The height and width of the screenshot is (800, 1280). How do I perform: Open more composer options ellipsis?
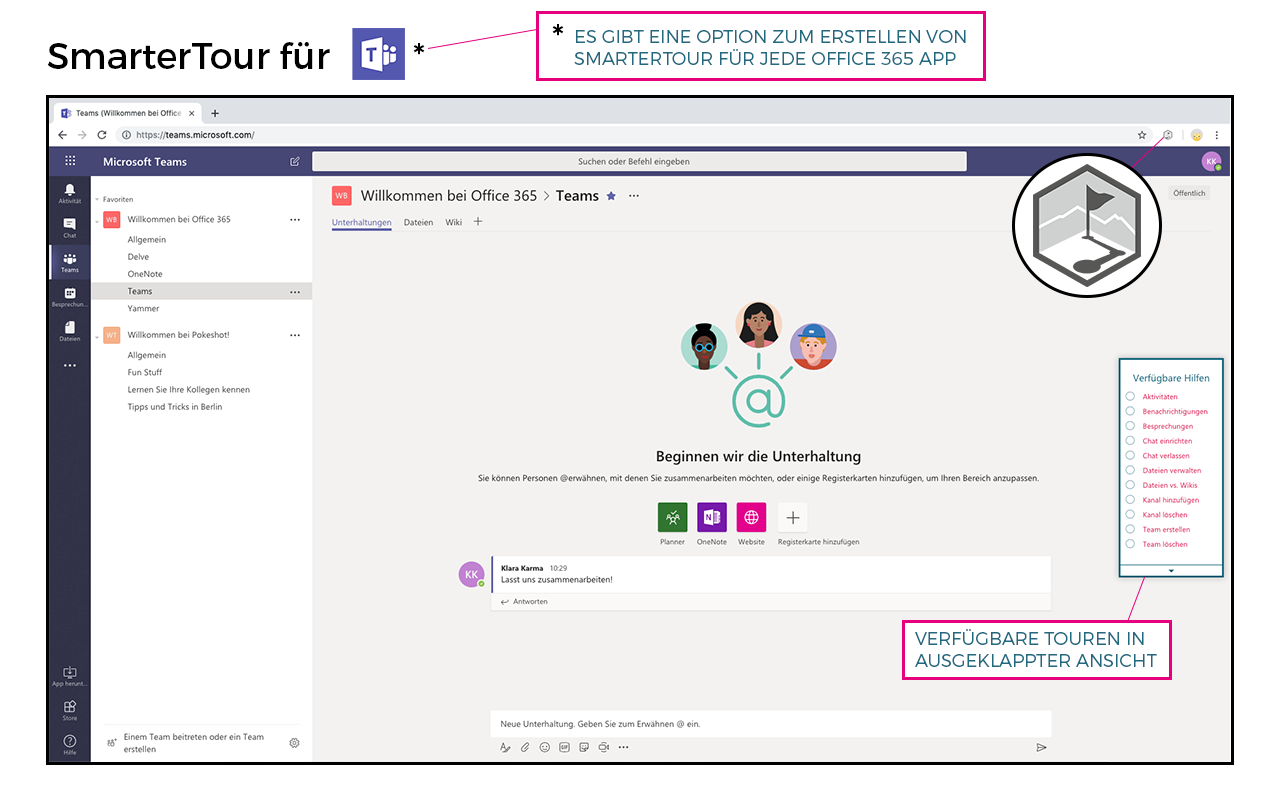pyautogui.click(x=623, y=747)
